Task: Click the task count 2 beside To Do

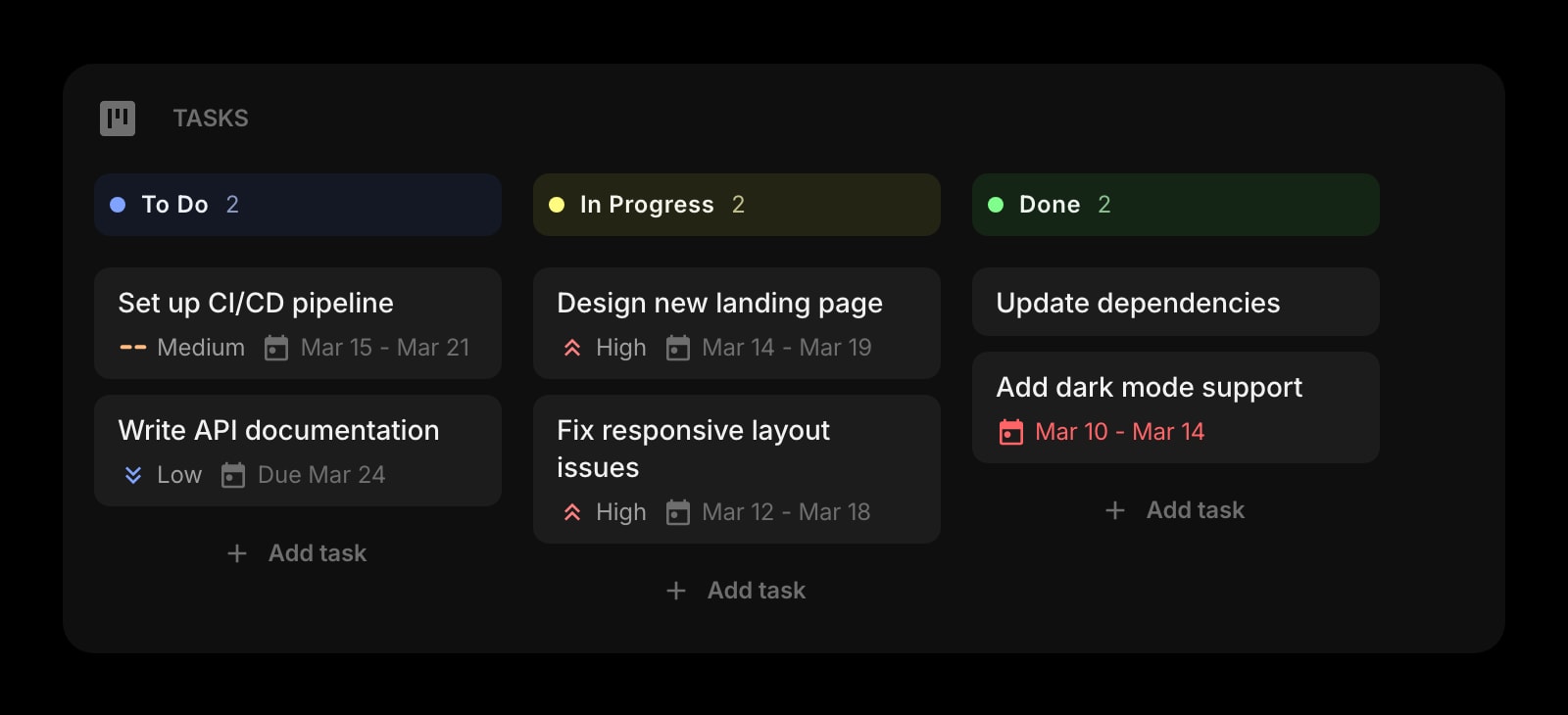Action: click(232, 205)
